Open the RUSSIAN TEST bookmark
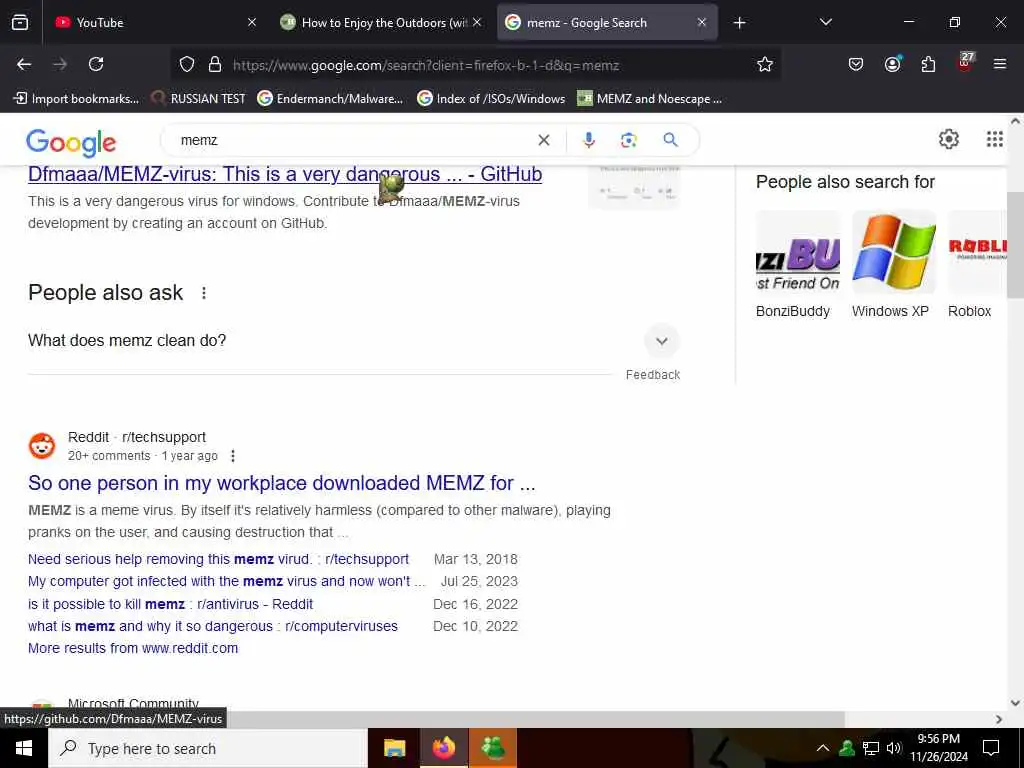The width and height of the screenshot is (1024, 768). tap(198, 99)
